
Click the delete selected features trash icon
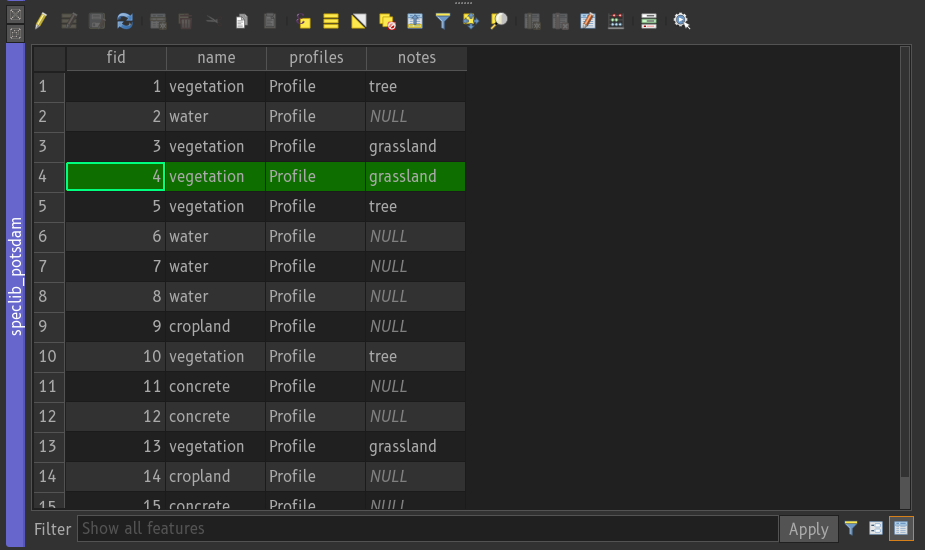(185, 21)
